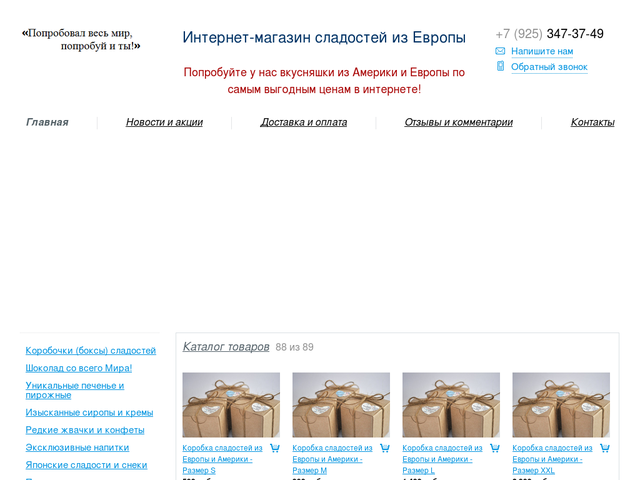Image resolution: width=640 pixels, height=480 pixels.
Task: Click the red promo text Попробуйте у нас вкусняшки
Action: (x=324, y=81)
